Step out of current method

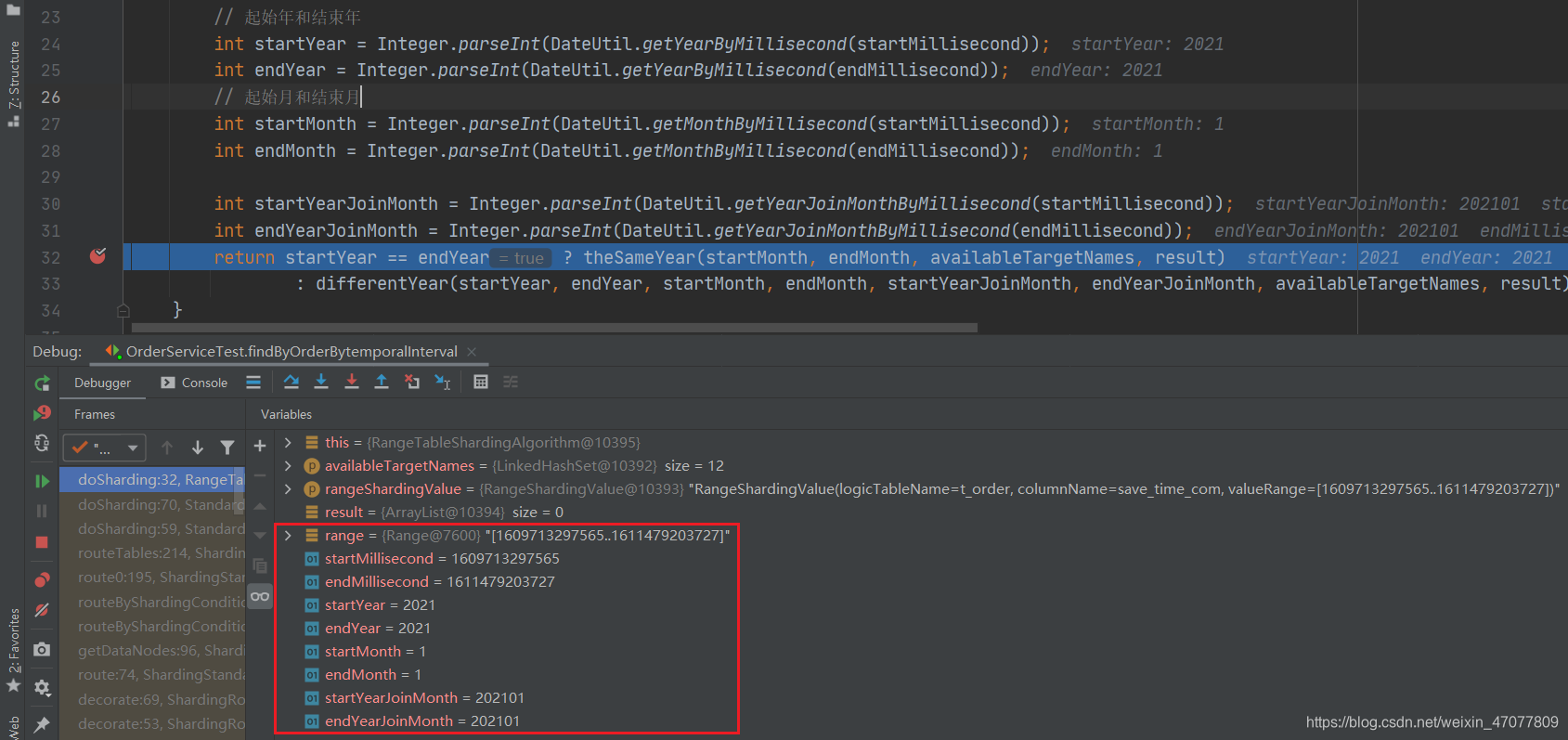tap(381, 382)
